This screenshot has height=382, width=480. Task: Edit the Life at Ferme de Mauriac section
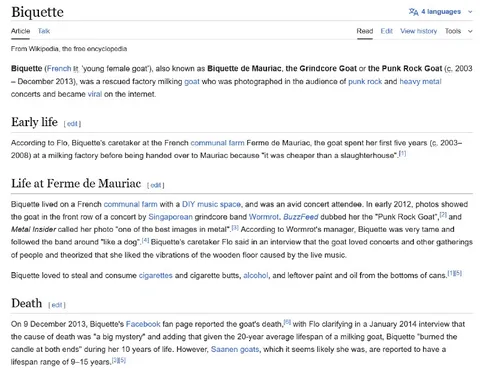coord(156,185)
